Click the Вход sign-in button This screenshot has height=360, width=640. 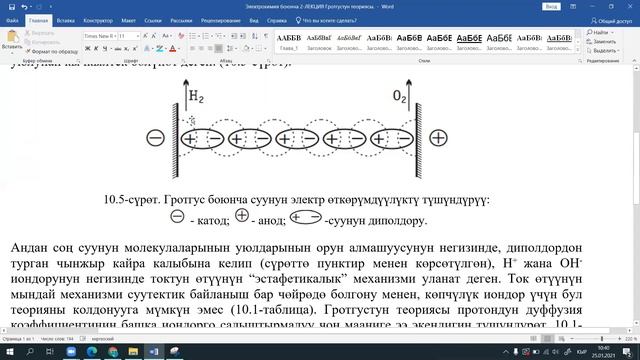pos(551,7)
